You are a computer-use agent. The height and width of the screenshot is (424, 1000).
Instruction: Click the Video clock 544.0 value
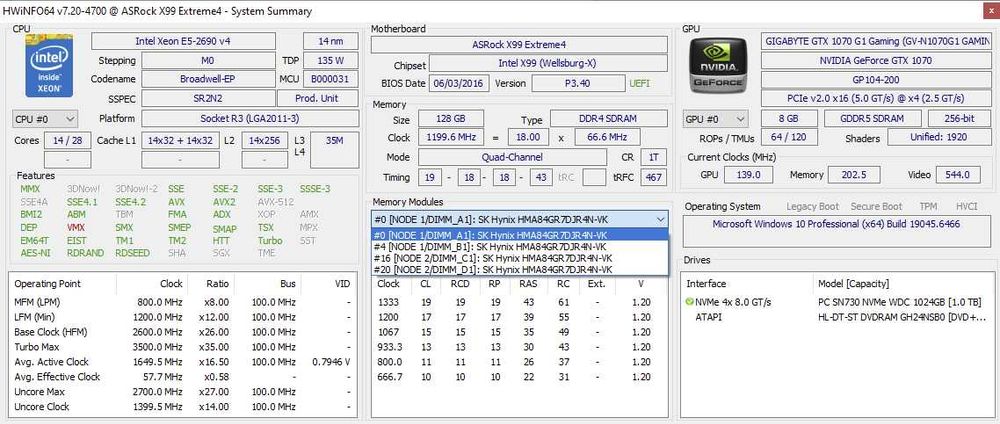click(958, 175)
